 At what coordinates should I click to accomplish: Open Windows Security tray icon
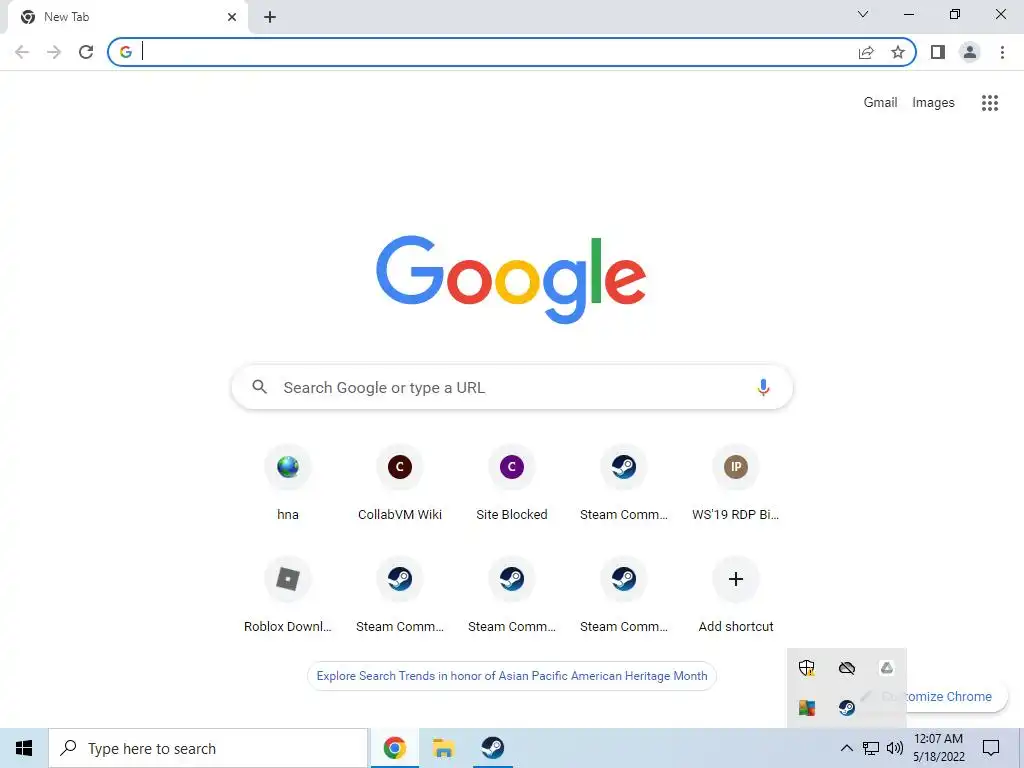coord(807,667)
